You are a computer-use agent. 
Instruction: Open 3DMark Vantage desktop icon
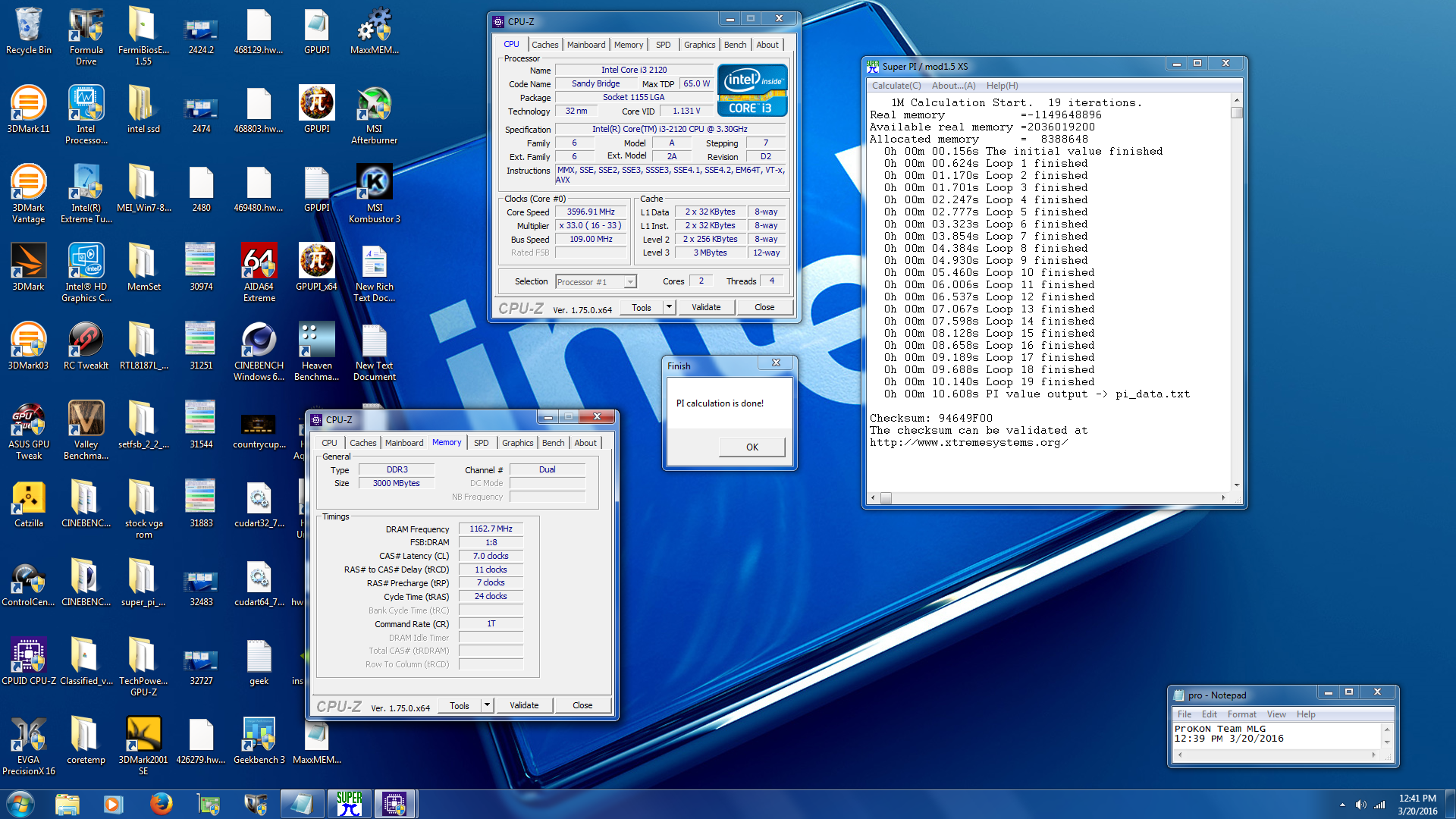pos(29,193)
